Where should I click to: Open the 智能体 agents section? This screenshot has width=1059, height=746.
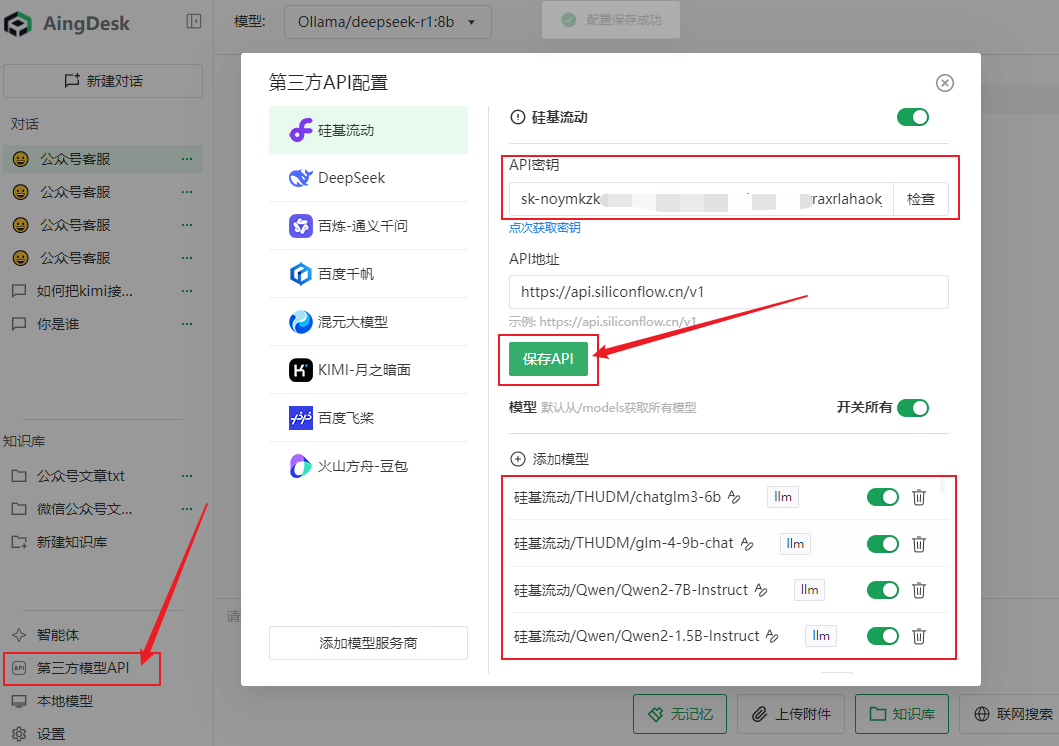pyautogui.click(x=45, y=635)
